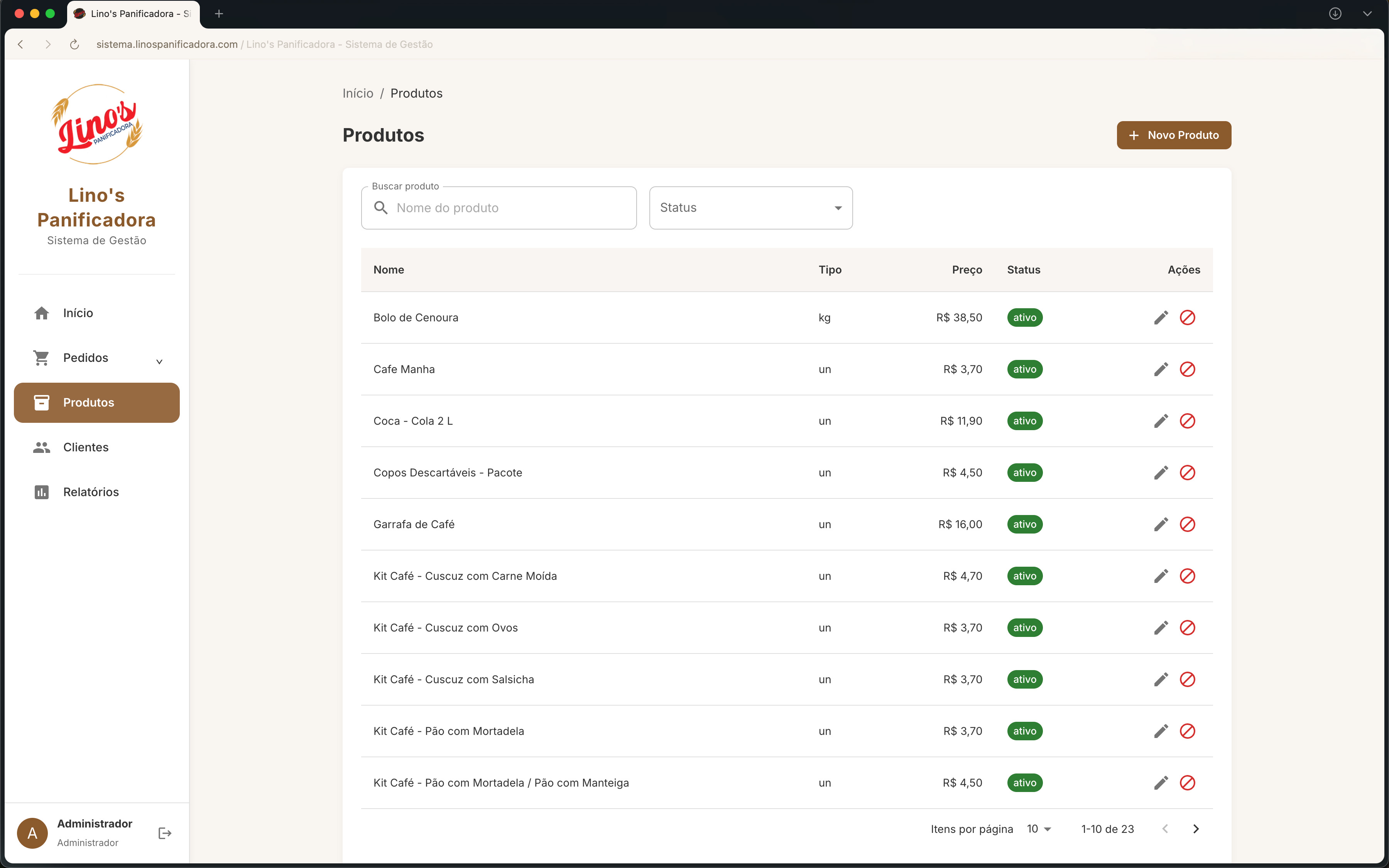Go to the next page of products
1389x868 pixels.
[1196, 829]
